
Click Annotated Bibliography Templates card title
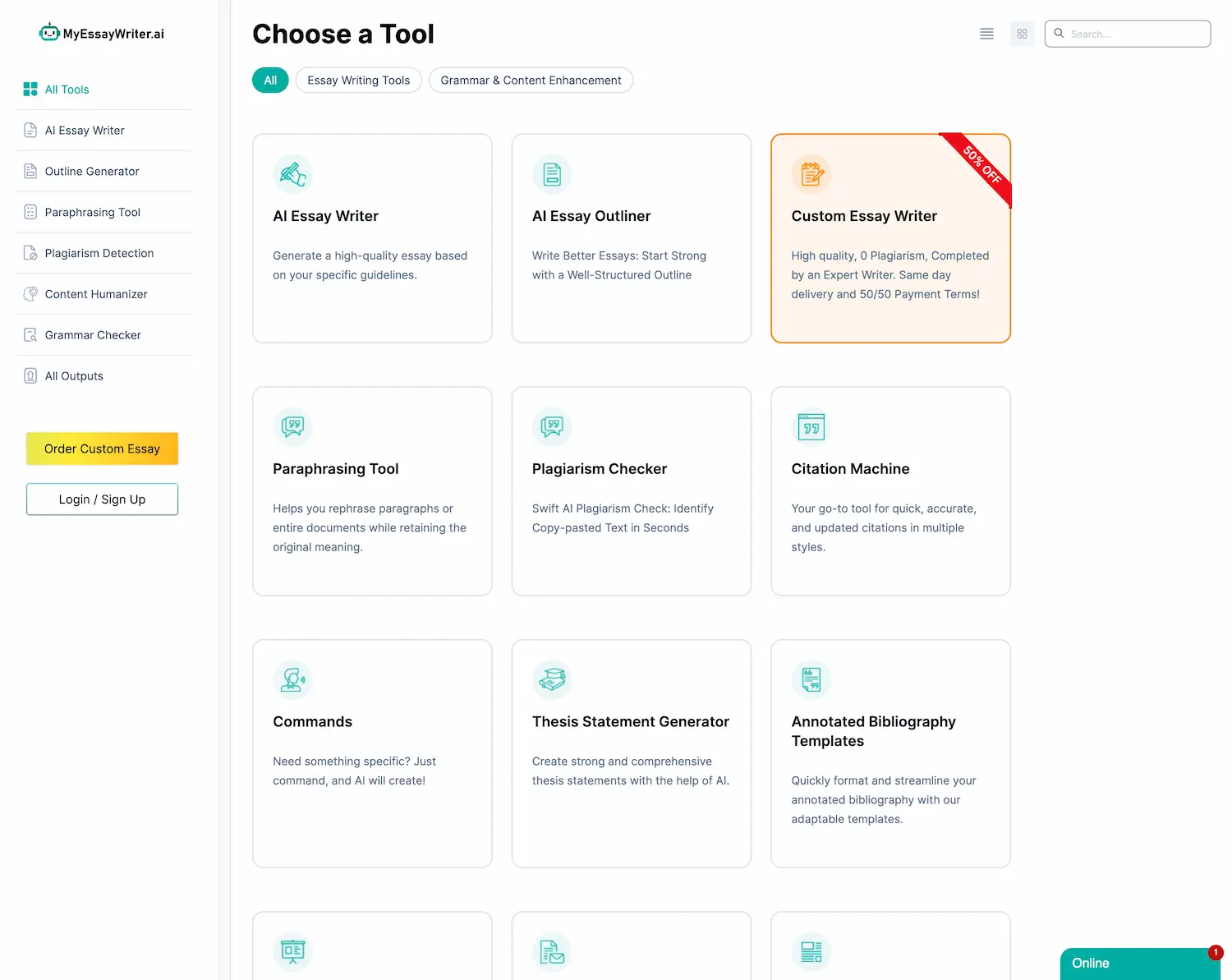click(874, 731)
